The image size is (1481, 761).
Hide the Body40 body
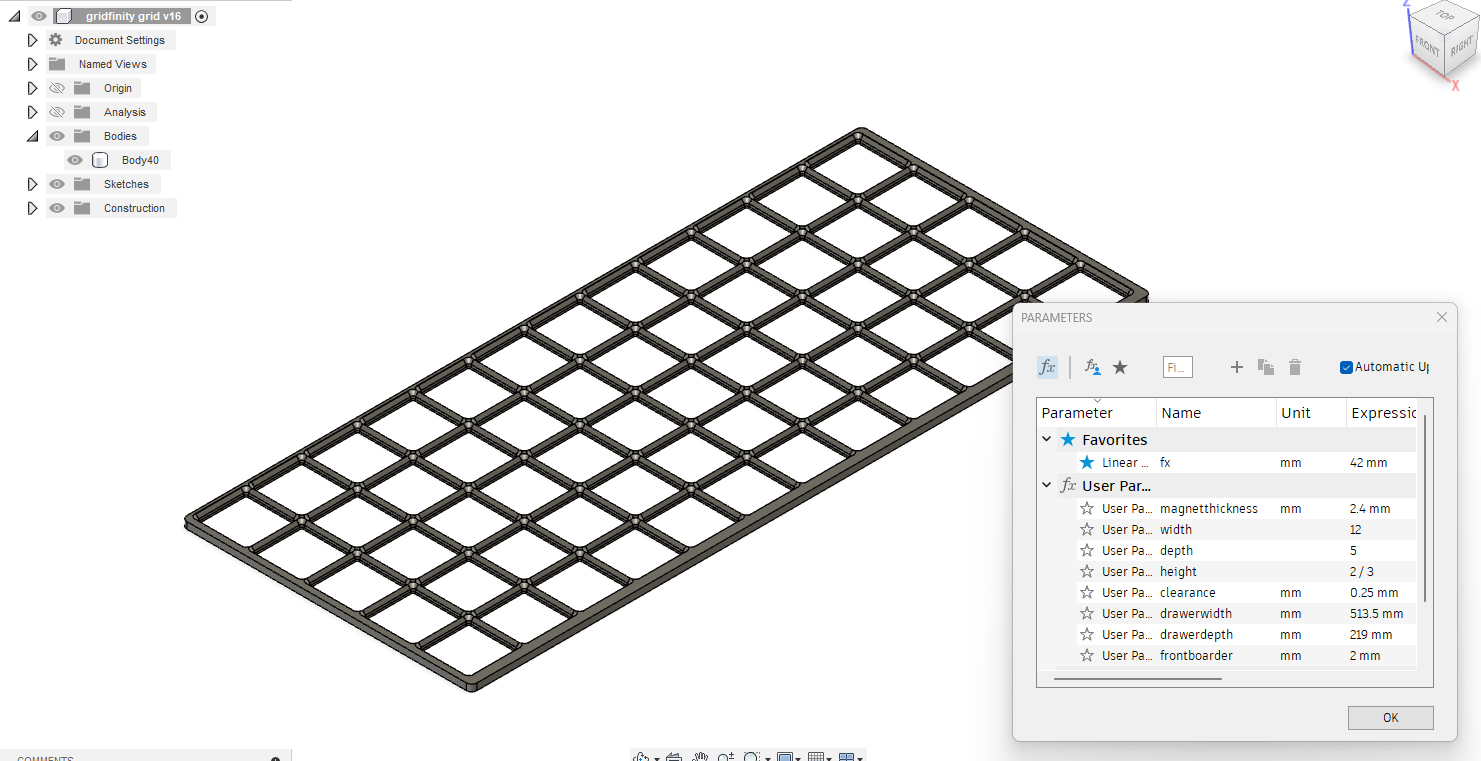point(74,159)
